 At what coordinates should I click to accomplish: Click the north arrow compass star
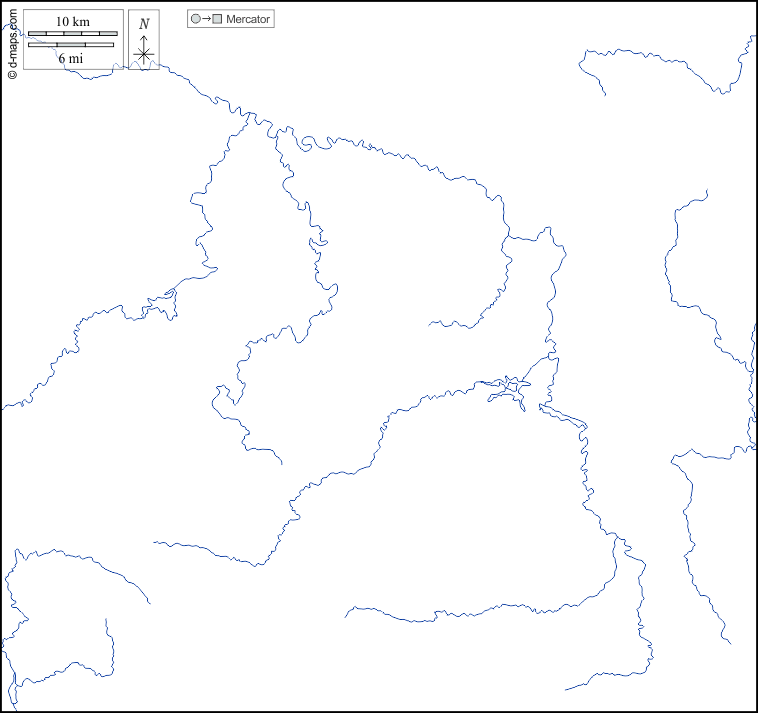[144, 55]
